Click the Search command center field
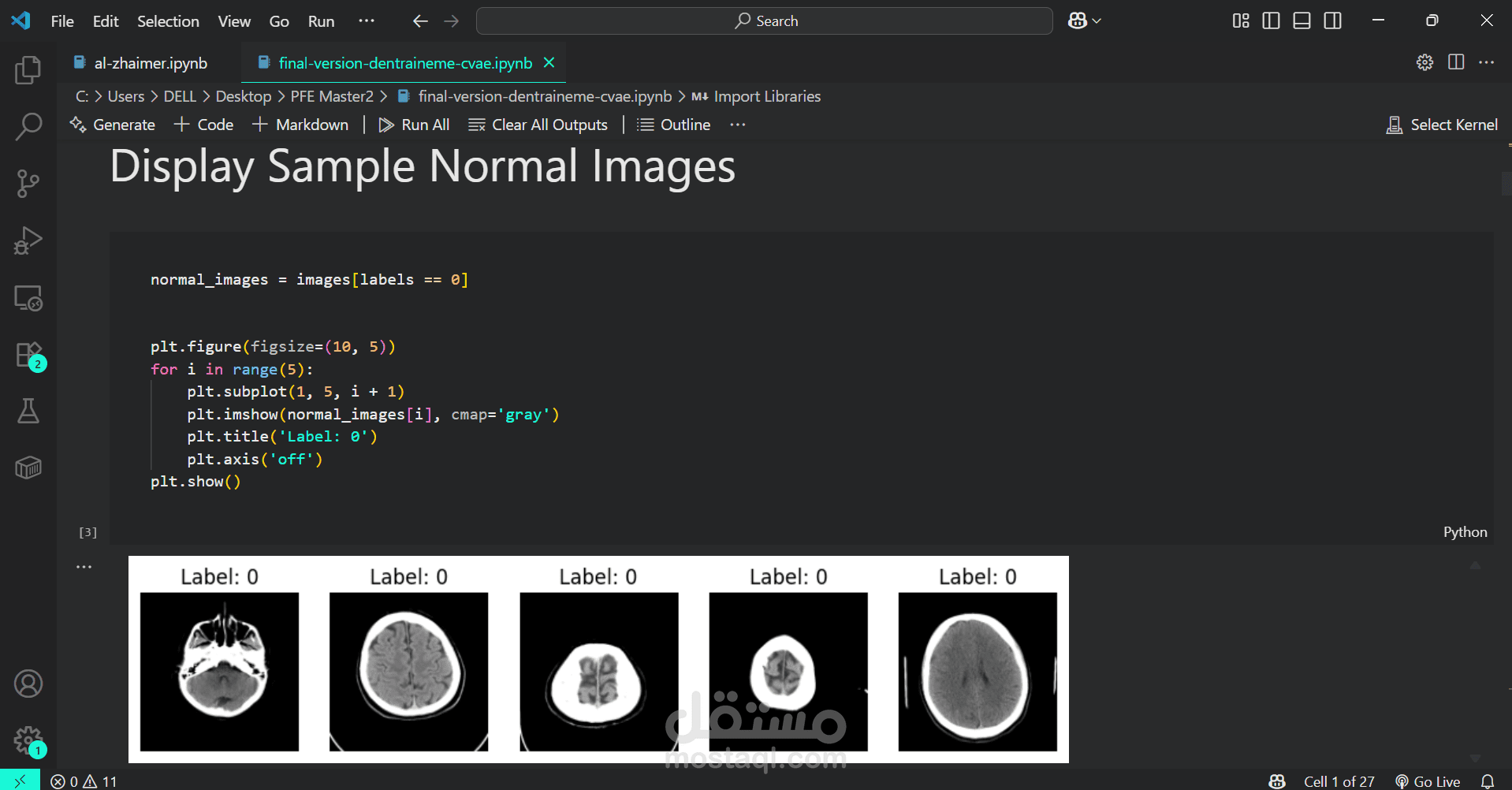The image size is (1512, 790). point(764,21)
